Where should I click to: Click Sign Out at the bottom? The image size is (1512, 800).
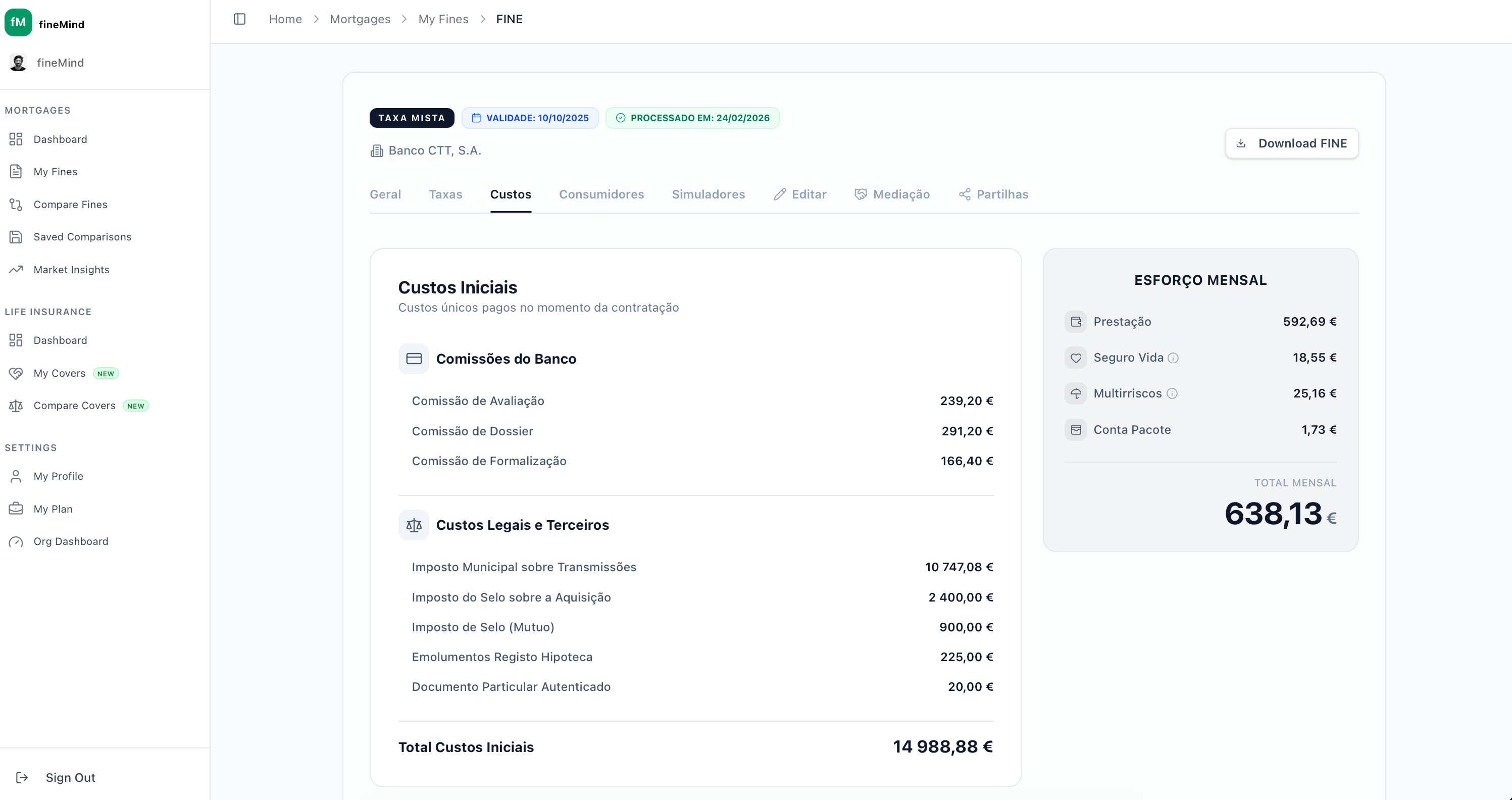coord(70,777)
